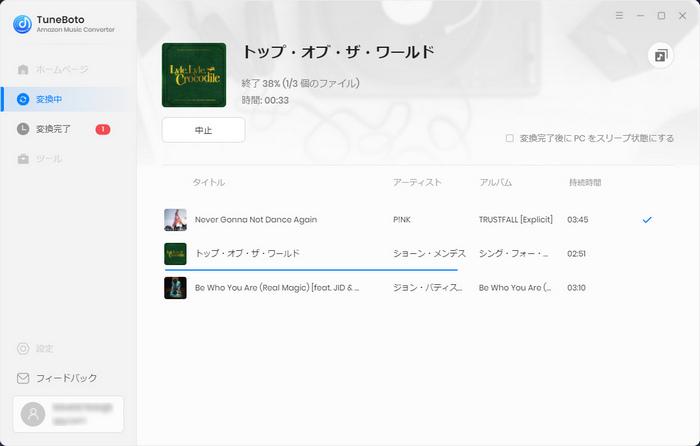Click the アーティスト column header

(x=417, y=183)
